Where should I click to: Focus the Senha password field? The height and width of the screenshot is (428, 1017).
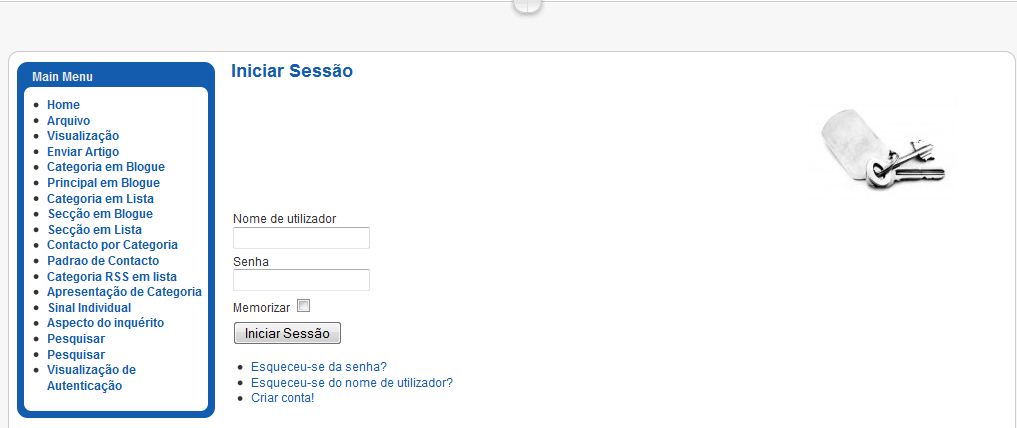click(x=302, y=280)
